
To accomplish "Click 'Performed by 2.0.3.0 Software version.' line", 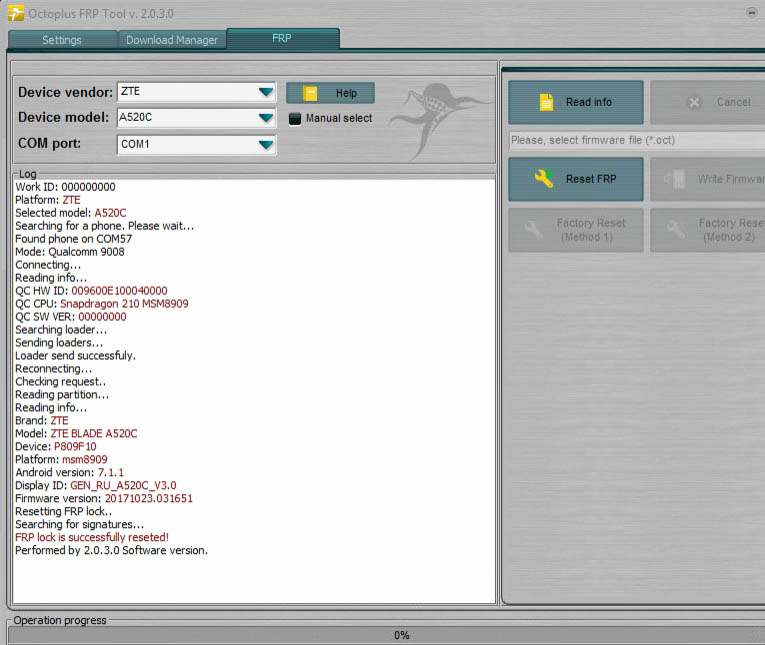I will 111,550.
